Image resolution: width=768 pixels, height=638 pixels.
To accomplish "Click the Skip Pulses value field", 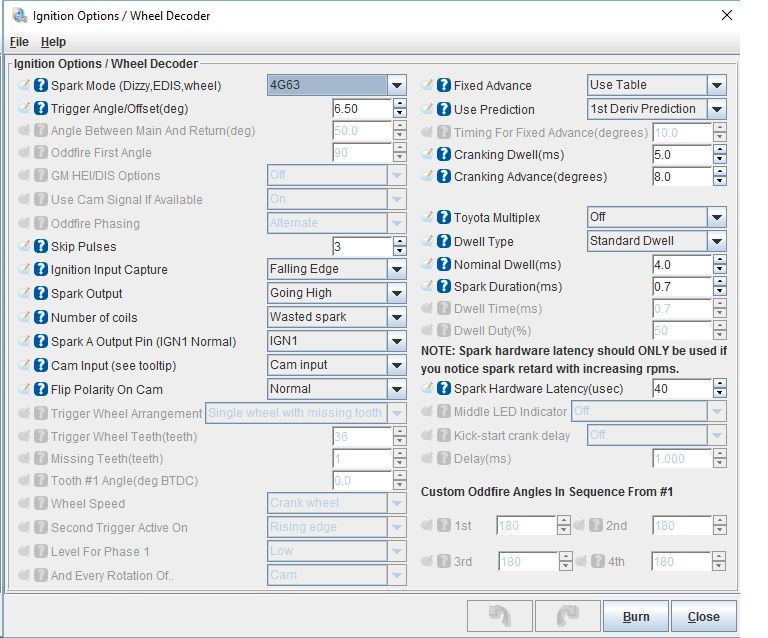I will [x=361, y=246].
